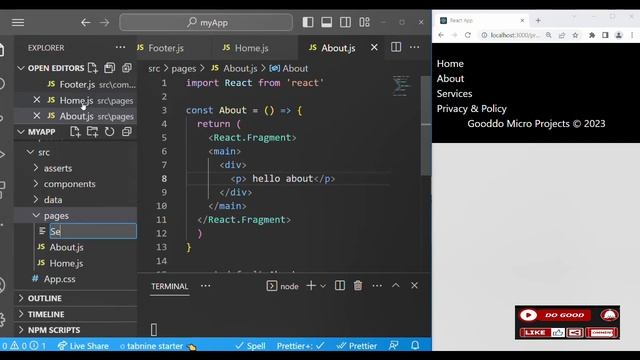Open tabnine starter status item
640x360 pixels.
point(158,346)
